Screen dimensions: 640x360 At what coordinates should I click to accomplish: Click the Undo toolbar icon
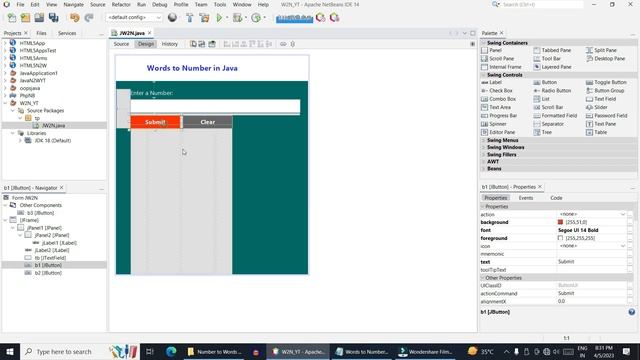(x=74, y=18)
